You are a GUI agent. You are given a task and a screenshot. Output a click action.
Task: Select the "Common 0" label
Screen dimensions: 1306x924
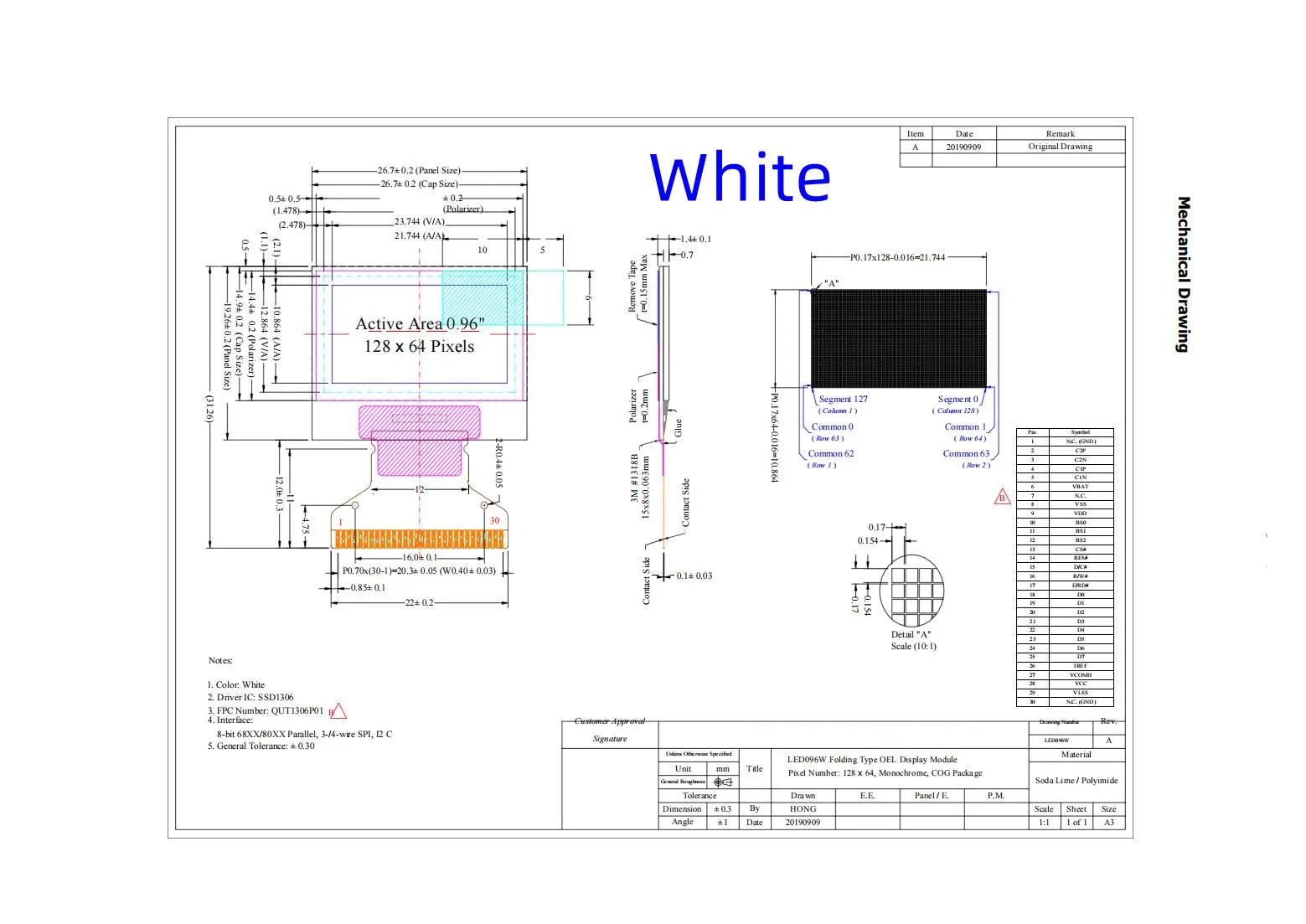[x=832, y=426]
